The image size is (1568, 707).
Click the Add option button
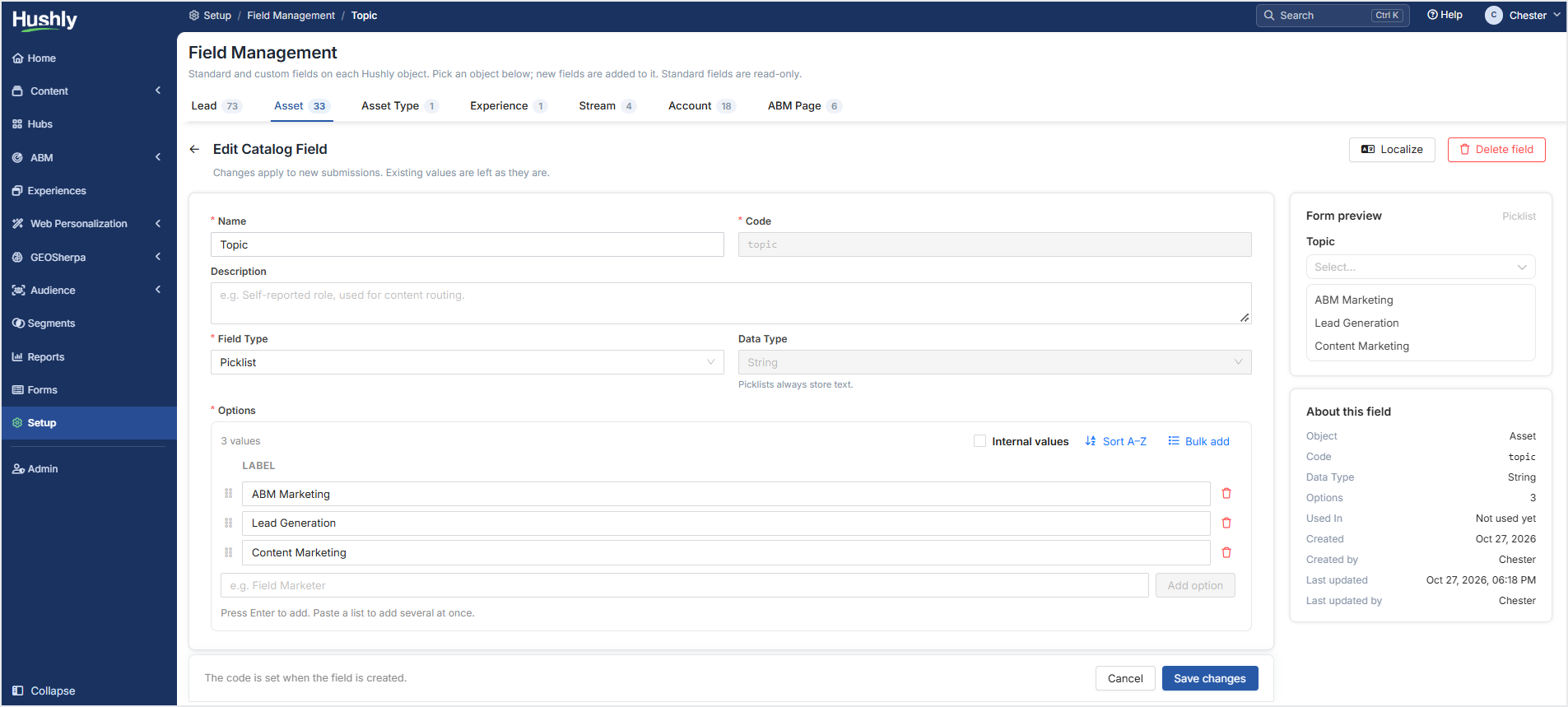tap(1195, 586)
